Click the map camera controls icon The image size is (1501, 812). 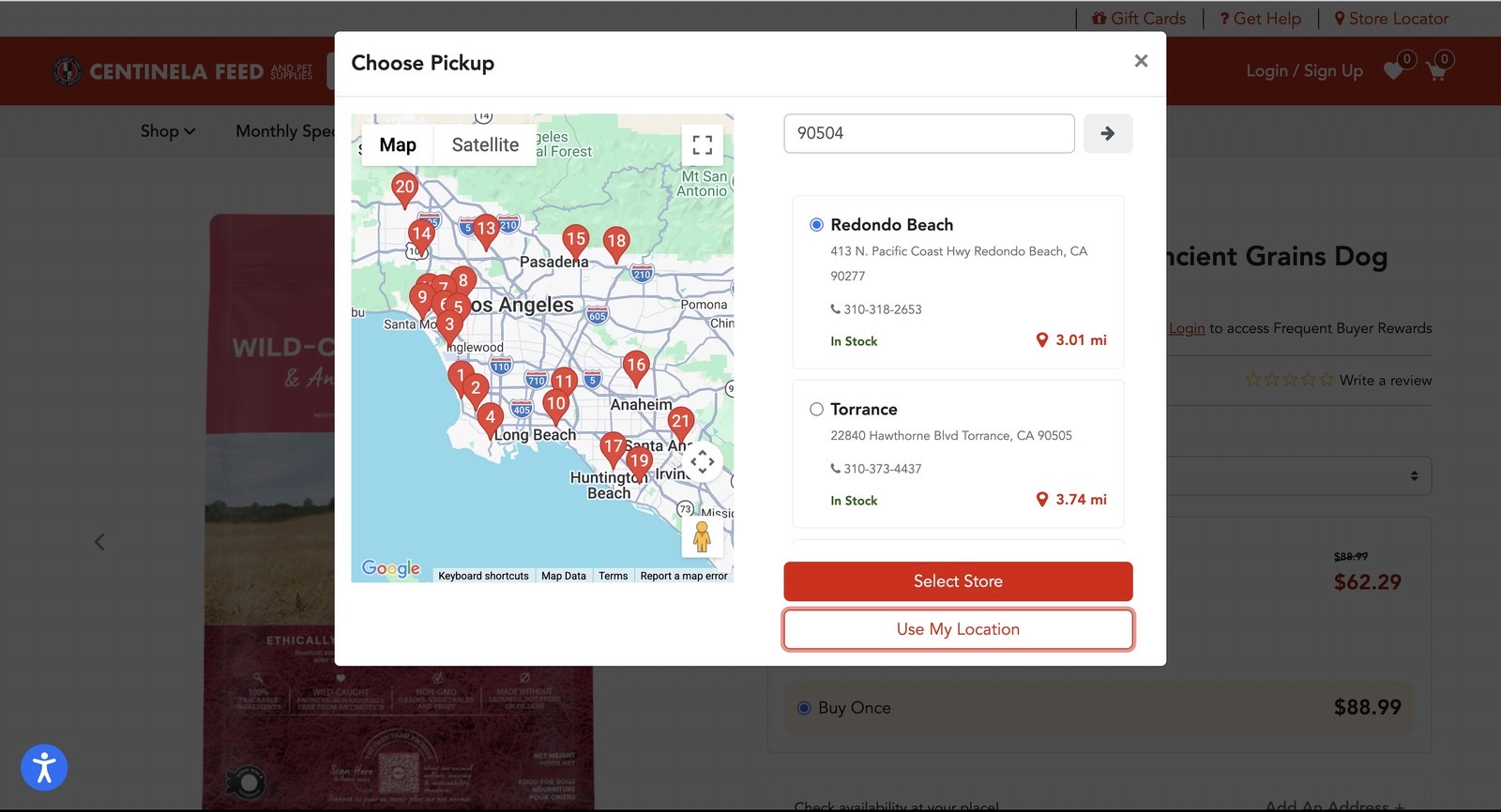click(x=702, y=461)
